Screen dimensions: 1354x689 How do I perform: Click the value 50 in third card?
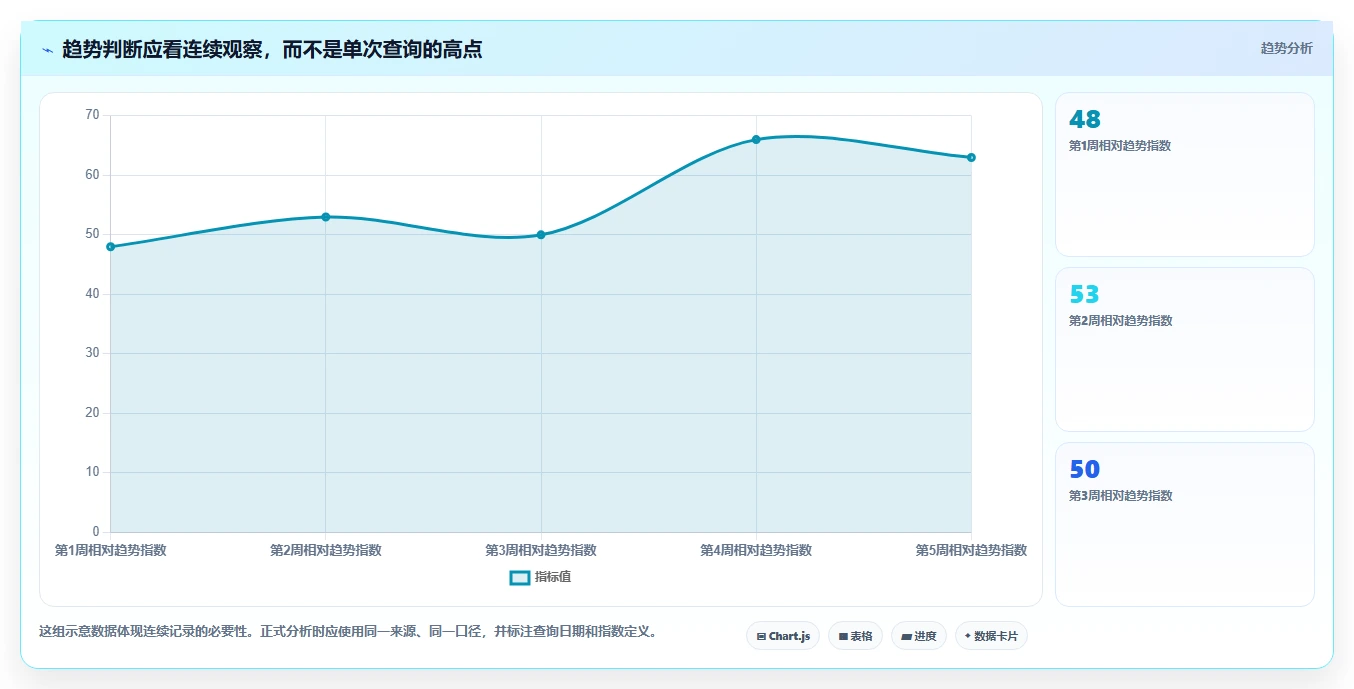pyautogui.click(x=1085, y=470)
